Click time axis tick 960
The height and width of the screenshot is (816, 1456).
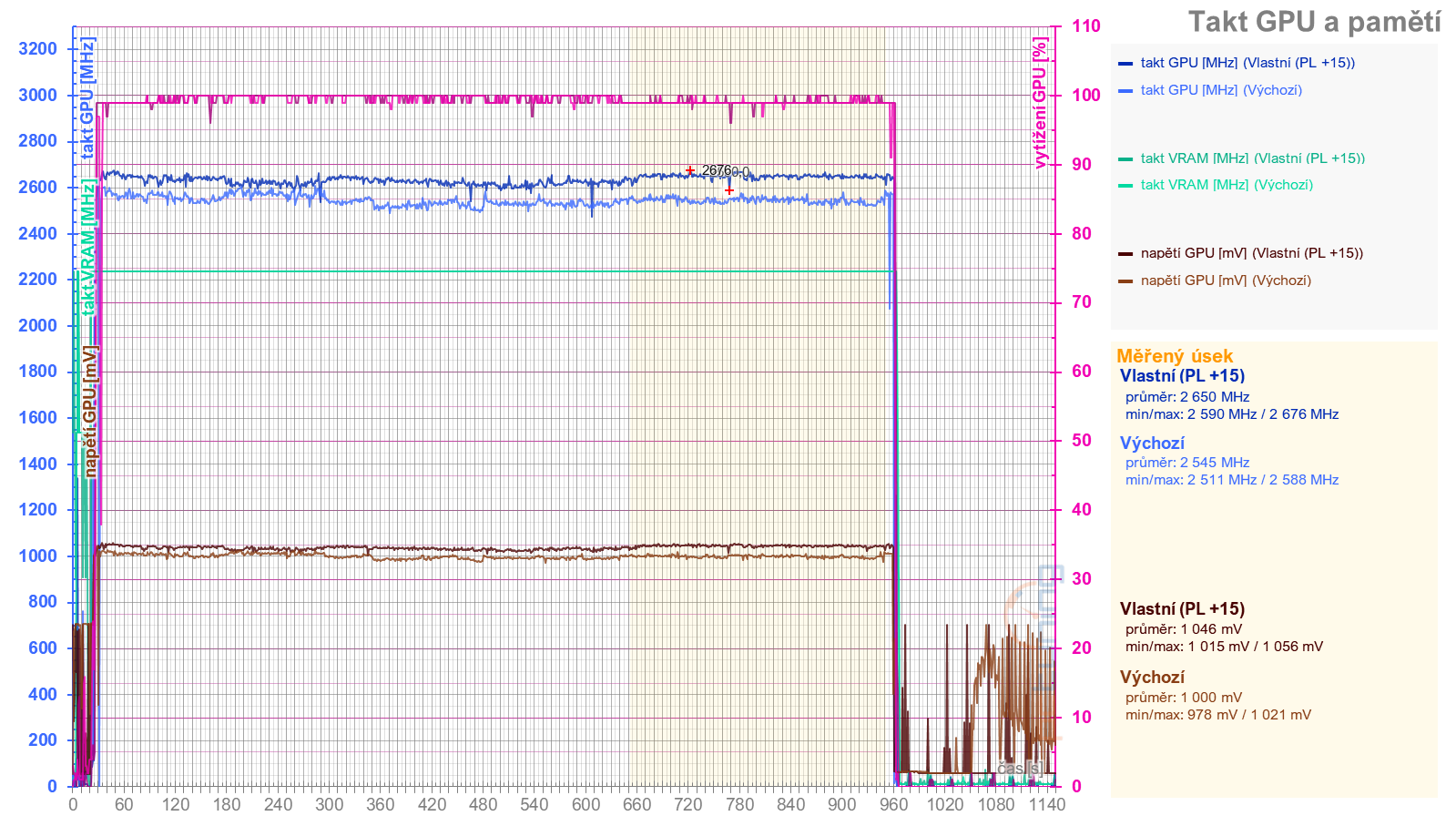[893, 804]
